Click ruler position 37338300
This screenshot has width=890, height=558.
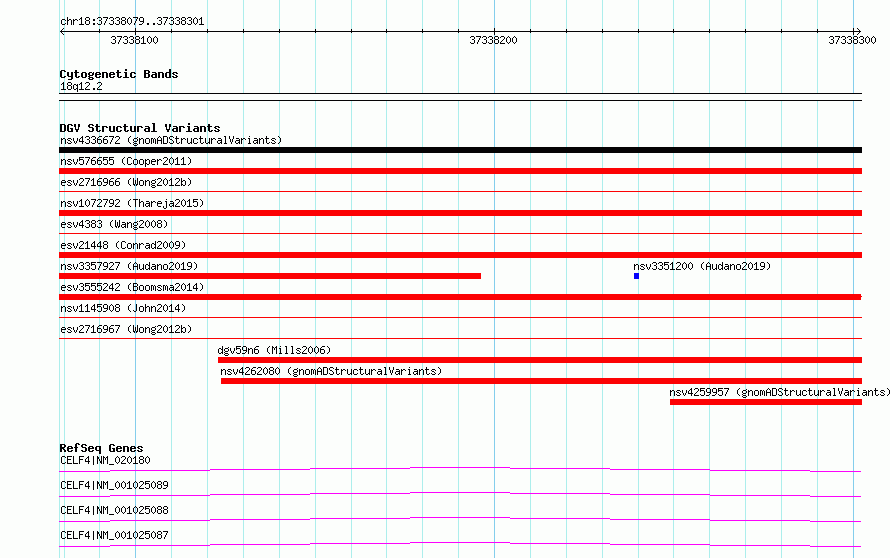tap(852, 40)
